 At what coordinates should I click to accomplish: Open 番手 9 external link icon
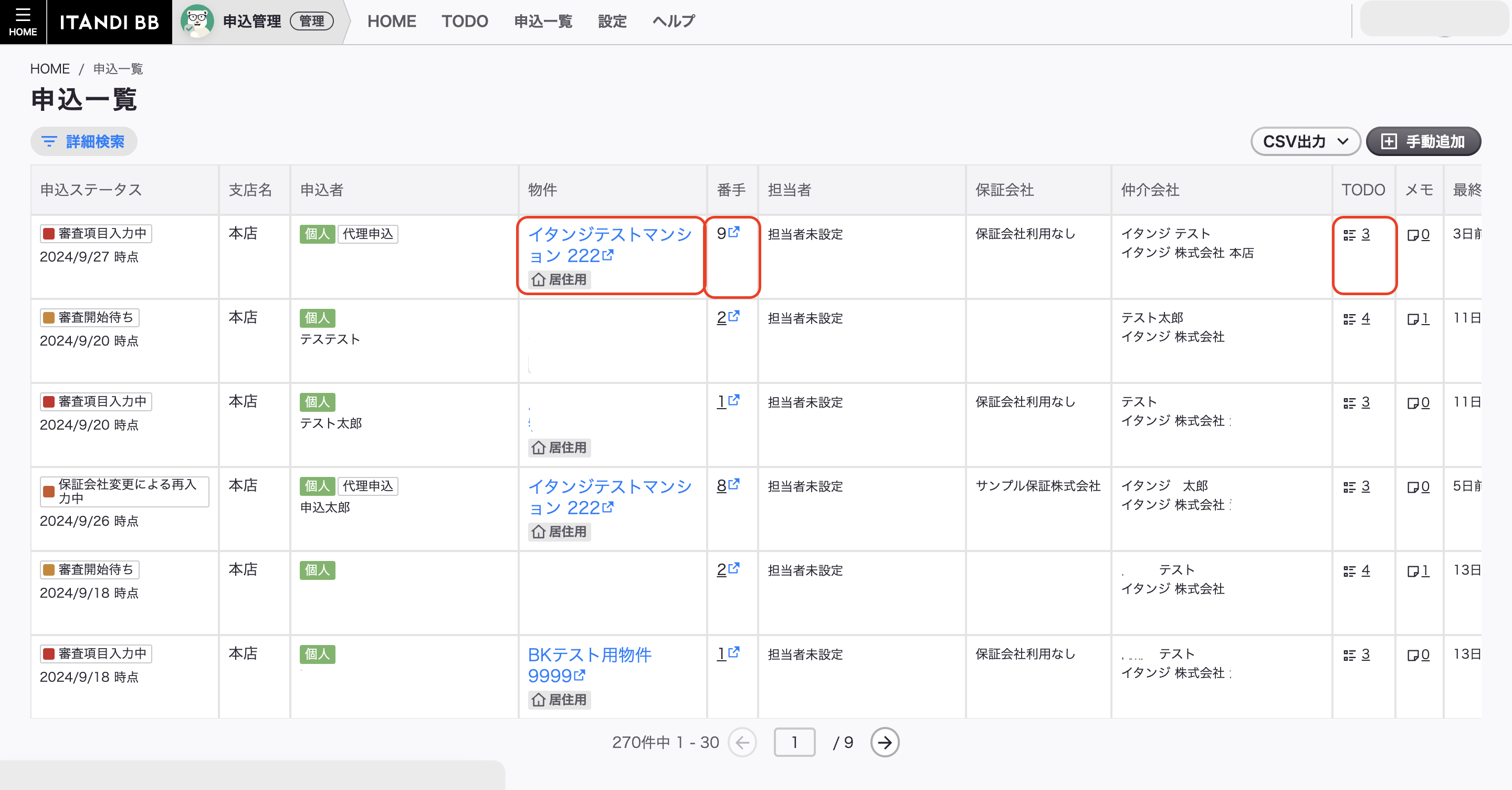pos(734,232)
